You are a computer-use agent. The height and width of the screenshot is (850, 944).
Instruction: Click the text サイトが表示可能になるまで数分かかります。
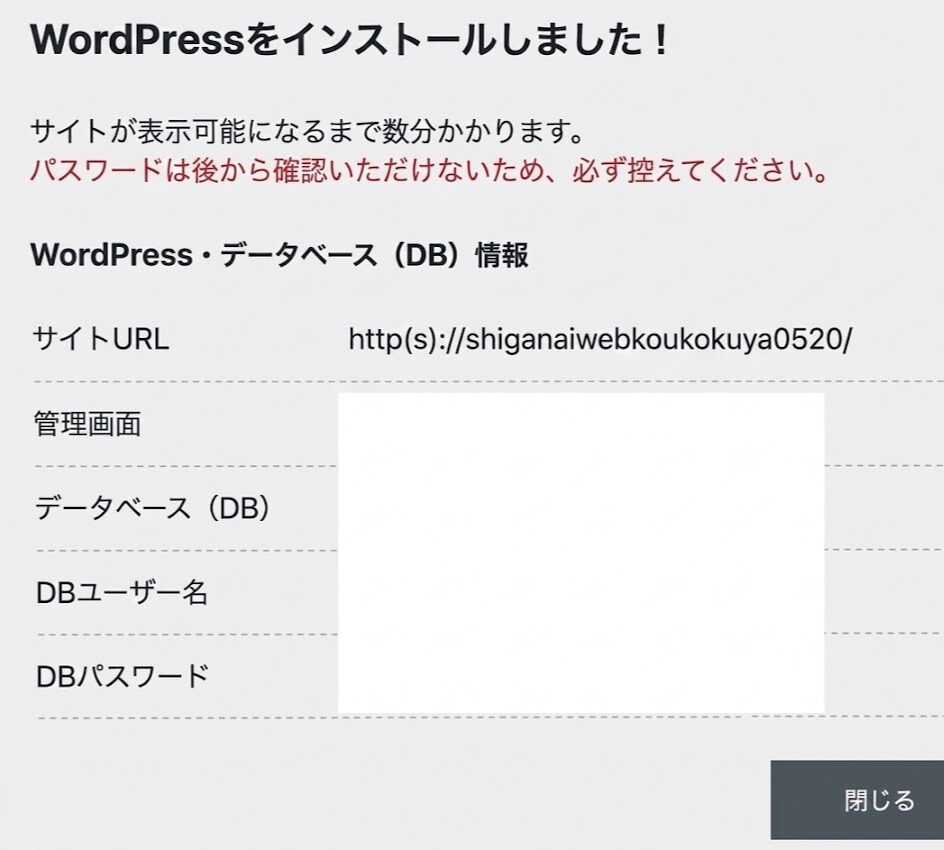[x=307, y=131]
